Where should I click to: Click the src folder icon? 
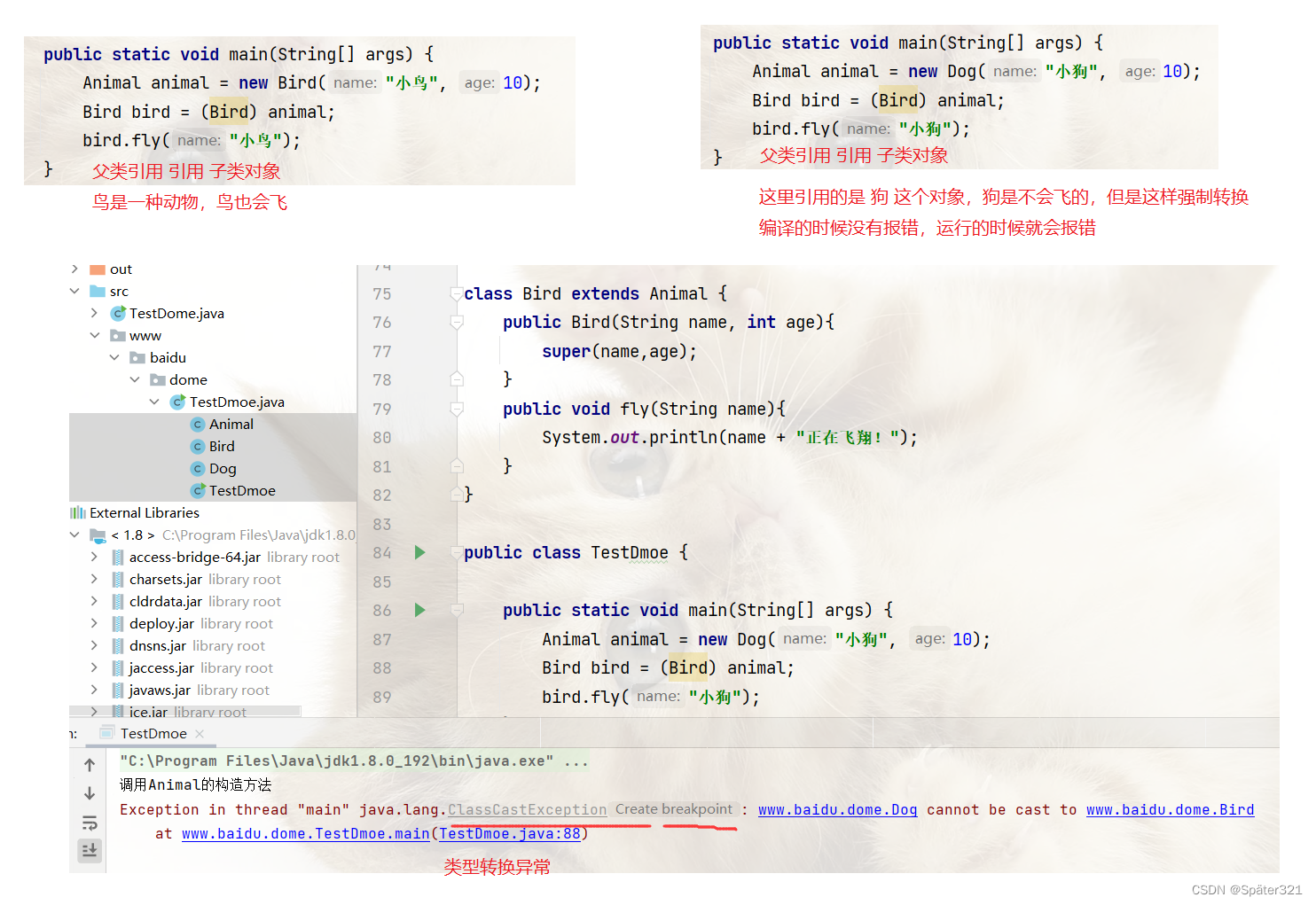tap(98, 292)
